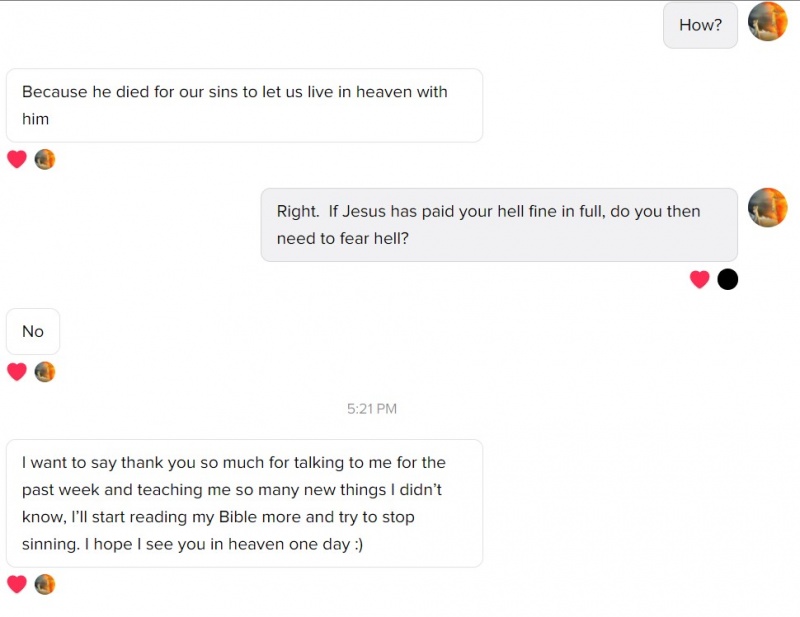Click the heart reaction under the "No" message
The image size is (800, 617).
17,372
